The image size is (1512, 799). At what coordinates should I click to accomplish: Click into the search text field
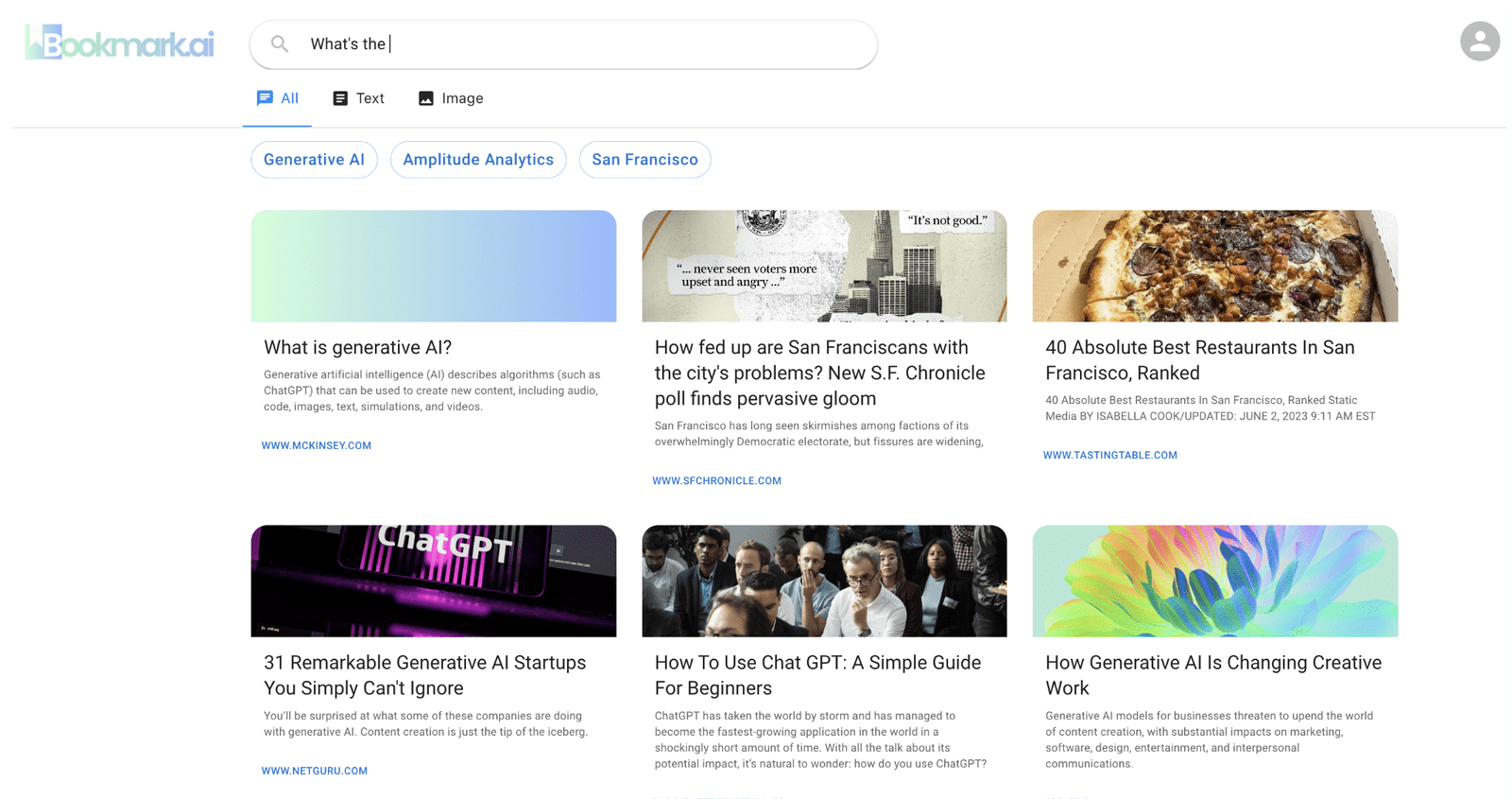coord(586,44)
